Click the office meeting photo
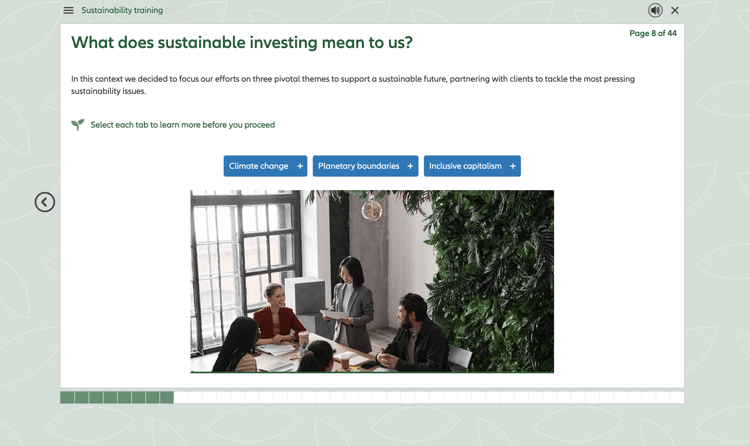 point(372,281)
